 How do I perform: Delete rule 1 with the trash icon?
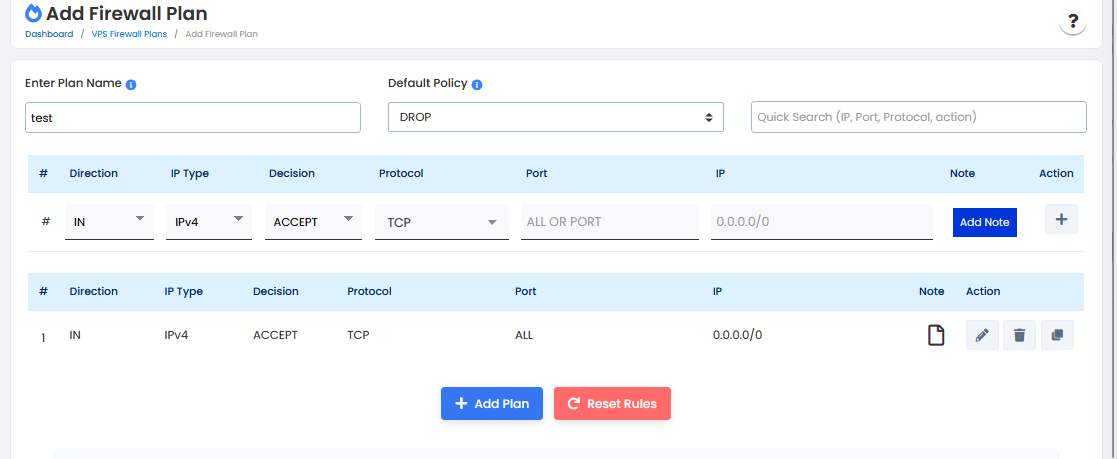click(1019, 335)
